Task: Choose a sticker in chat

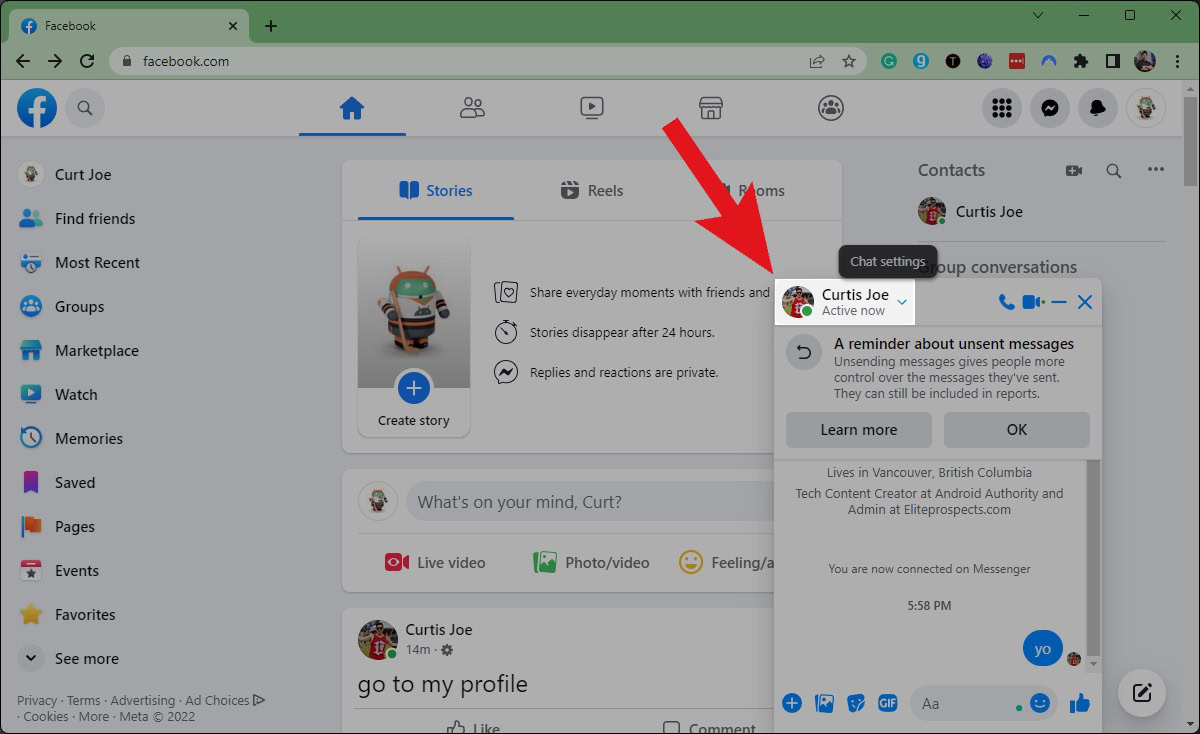Action: 856,703
